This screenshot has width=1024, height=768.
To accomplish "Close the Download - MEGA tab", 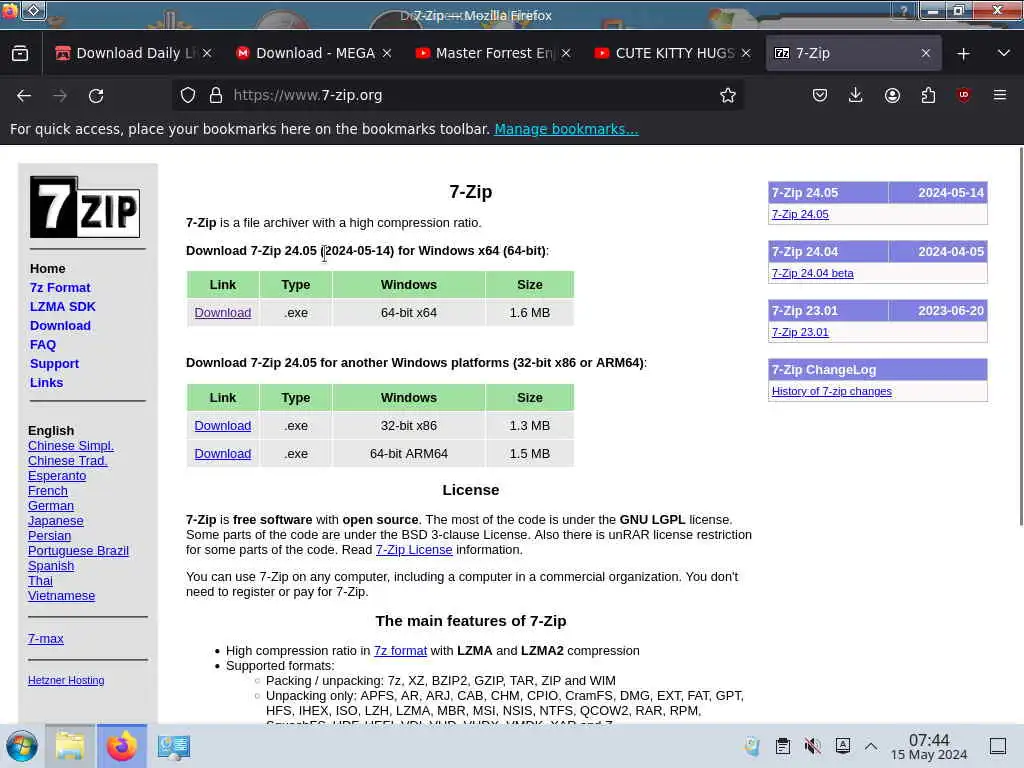I will point(387,54).
